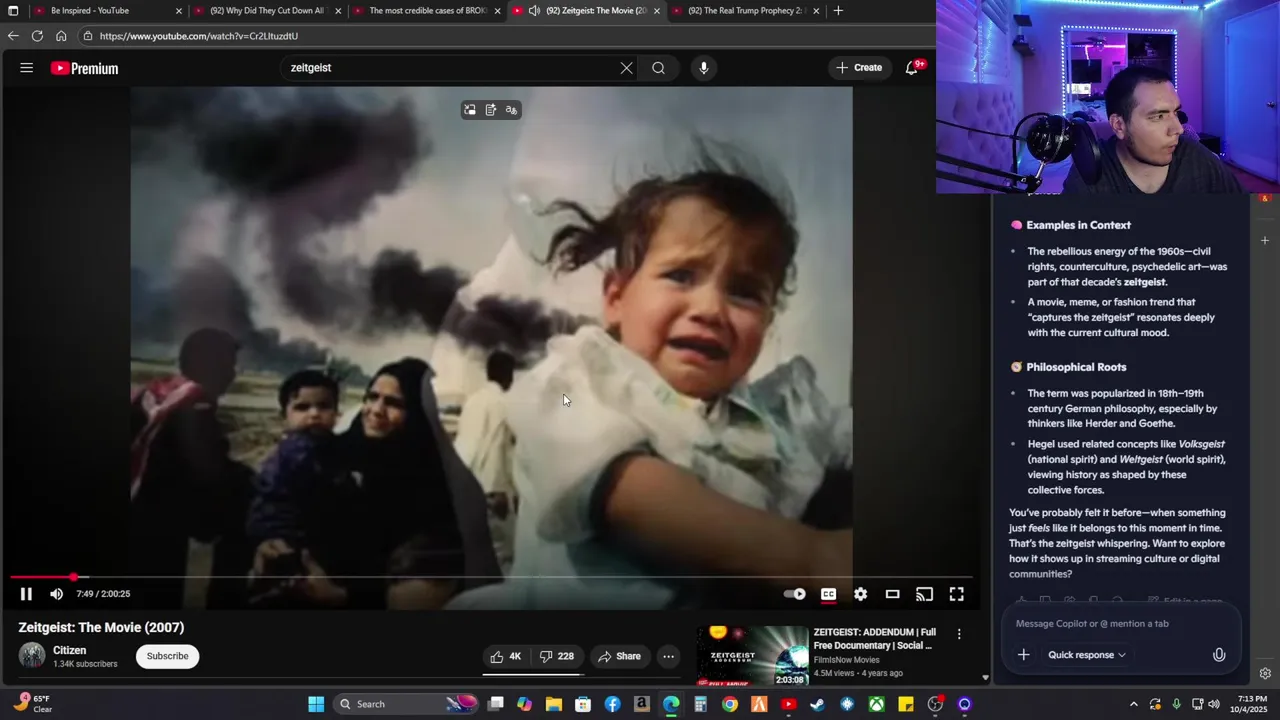Show hidden system tray icons
This screenshot has height=720, width=1280.
coord(1133,704)
